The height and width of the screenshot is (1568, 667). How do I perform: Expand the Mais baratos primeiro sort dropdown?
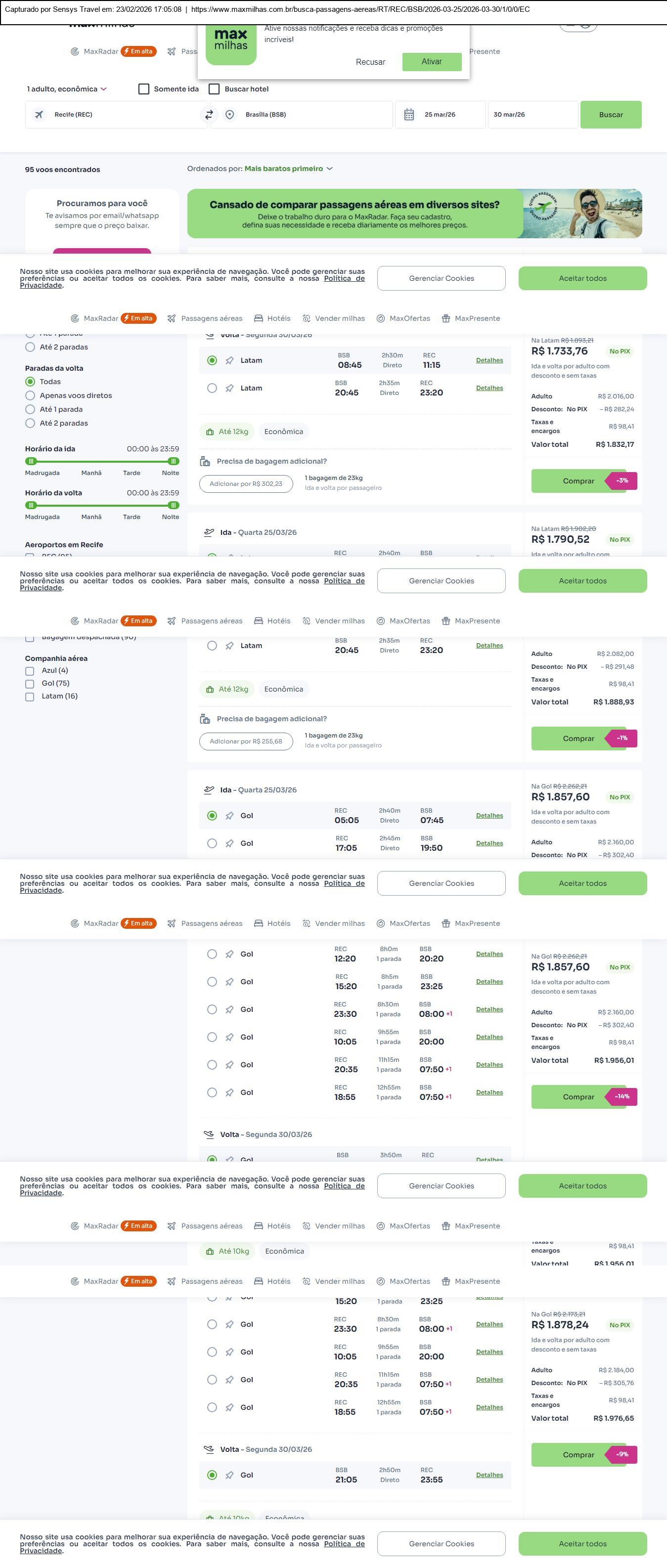288,169
